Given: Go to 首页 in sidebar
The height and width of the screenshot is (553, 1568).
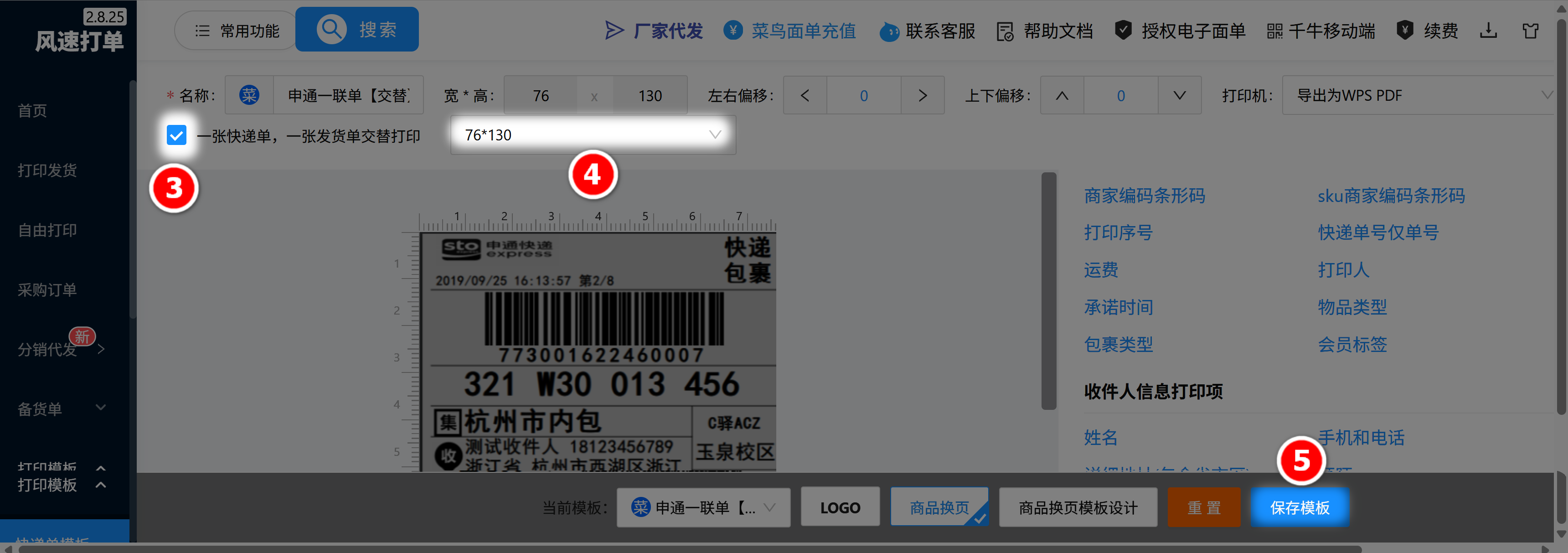Looking at the screenshot, I should click(x=32, y=110).
